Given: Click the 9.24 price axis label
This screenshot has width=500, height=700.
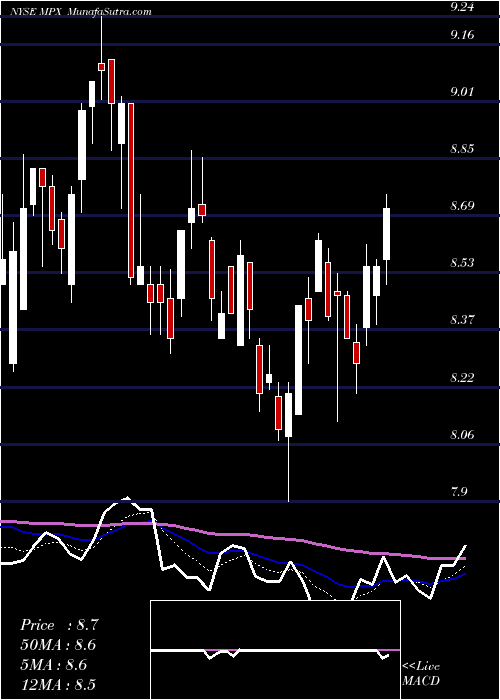Looking at the screenshot, I should pos(462,7).
